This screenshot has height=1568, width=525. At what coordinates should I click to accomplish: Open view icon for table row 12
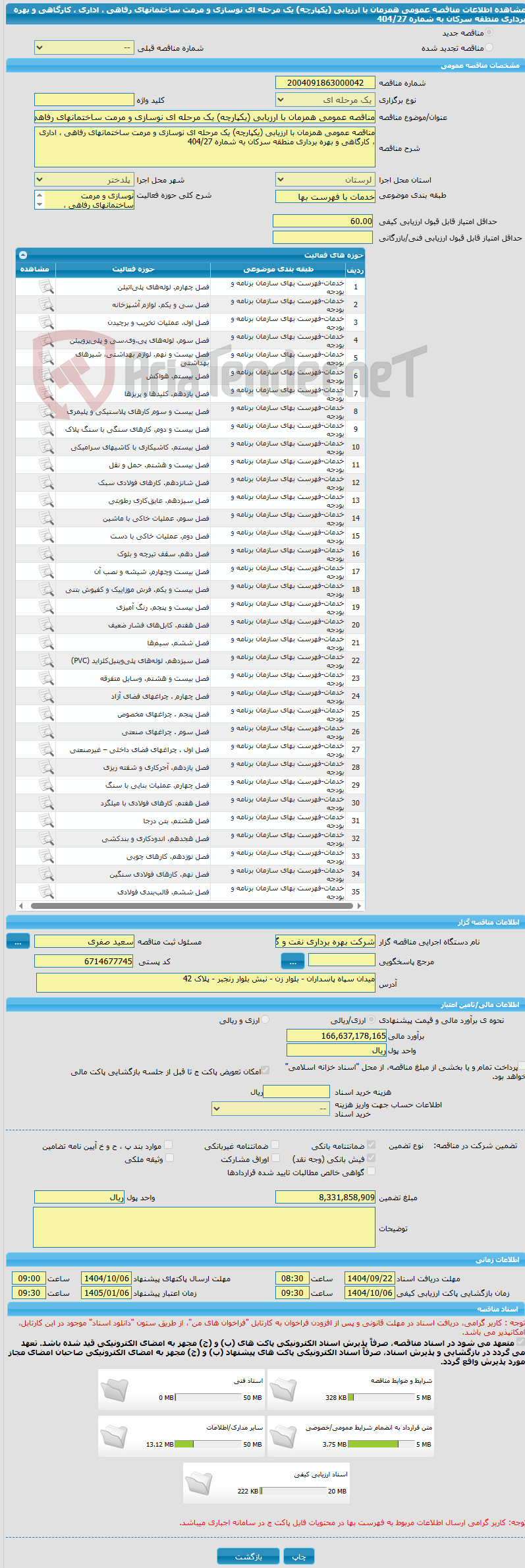pyautogui.click(x=46, y=482)
